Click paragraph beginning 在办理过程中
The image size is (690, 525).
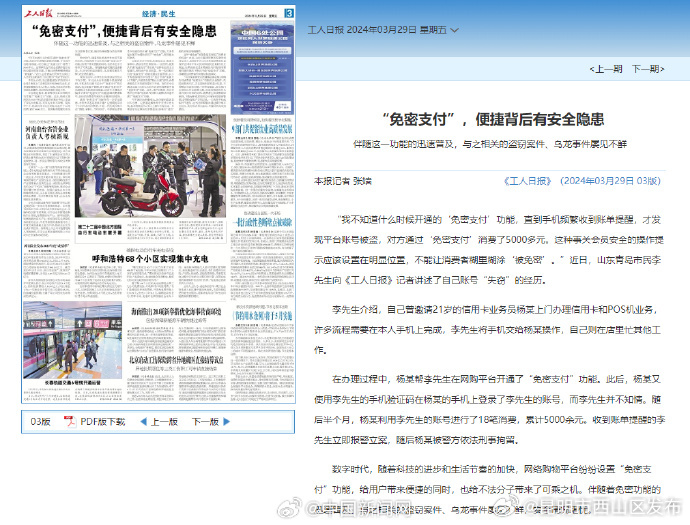(x=489, y=409)
